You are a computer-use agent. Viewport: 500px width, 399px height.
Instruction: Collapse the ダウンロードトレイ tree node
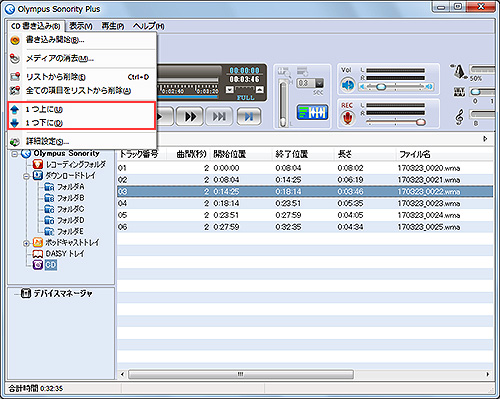click(26, 176)
